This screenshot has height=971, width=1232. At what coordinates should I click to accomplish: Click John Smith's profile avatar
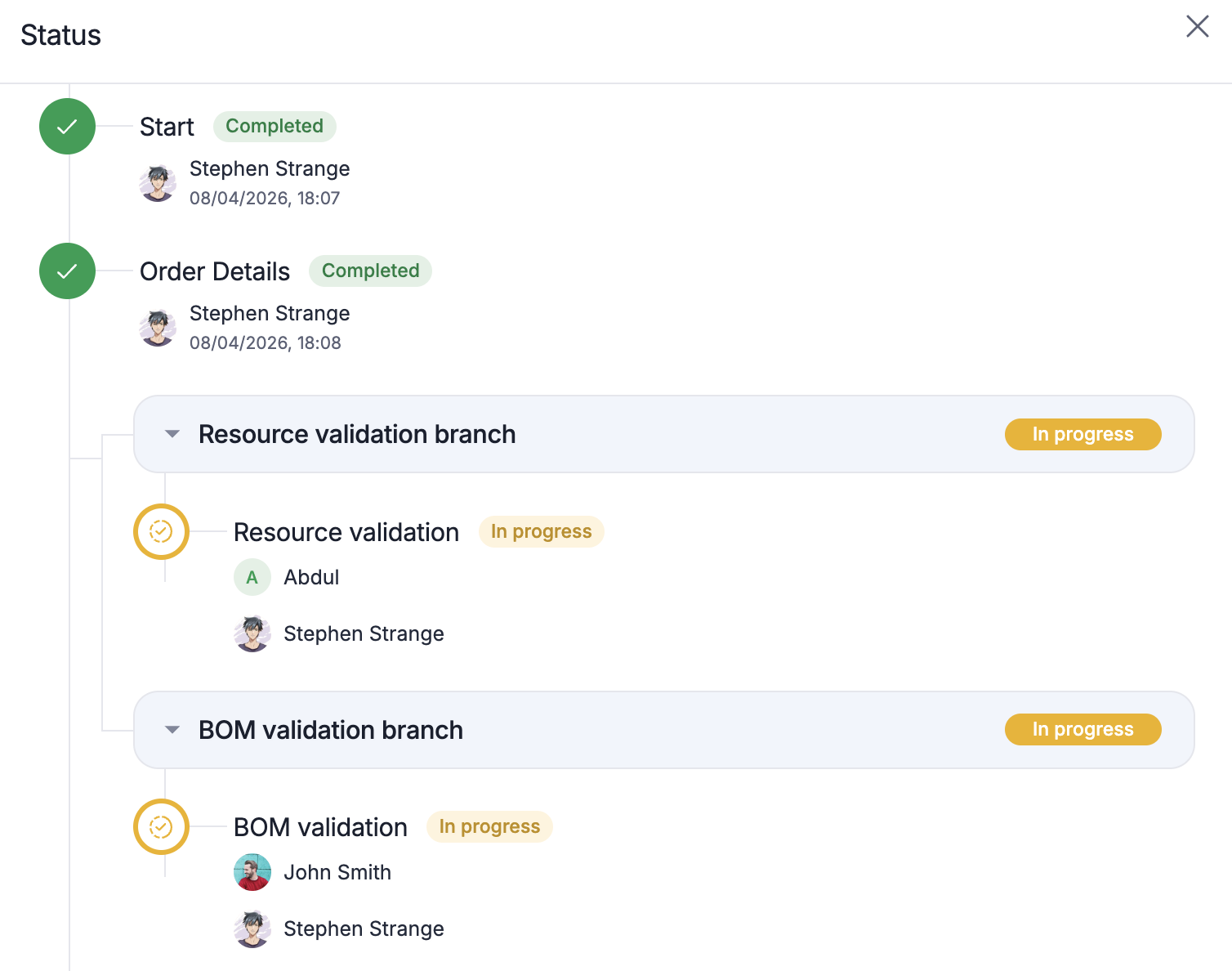(252, 873)
